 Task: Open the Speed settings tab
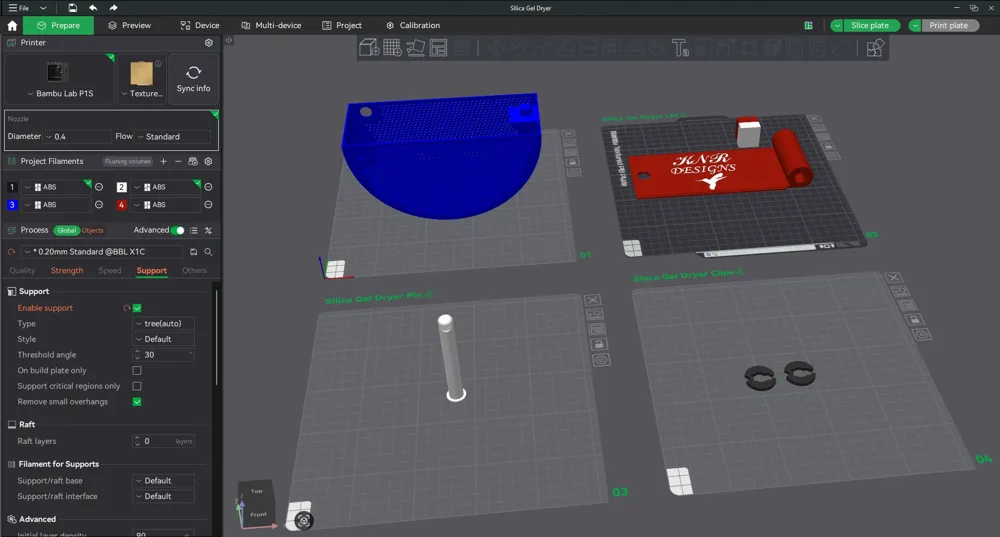click(x=110, y=270)
